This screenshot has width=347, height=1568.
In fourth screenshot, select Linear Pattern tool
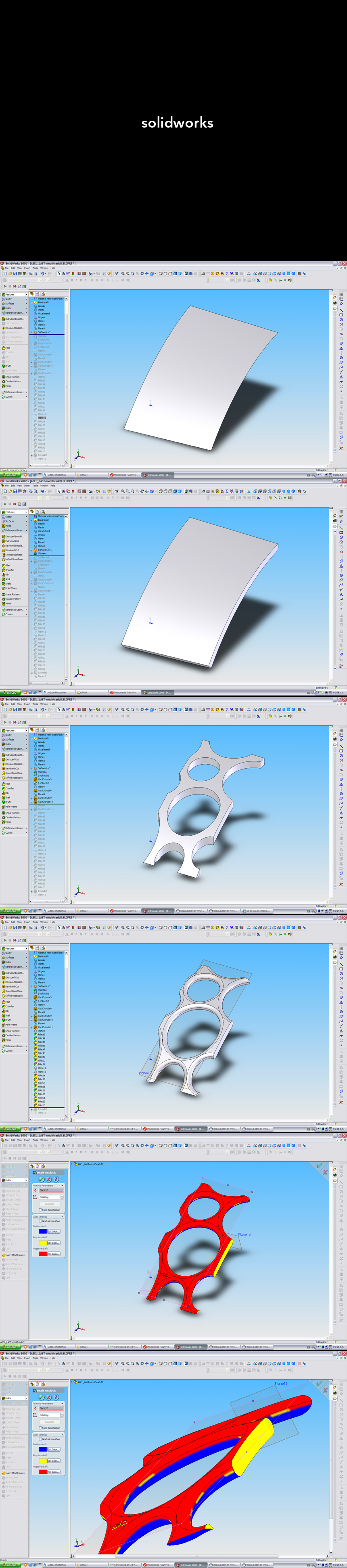[x=11, y=1031]
